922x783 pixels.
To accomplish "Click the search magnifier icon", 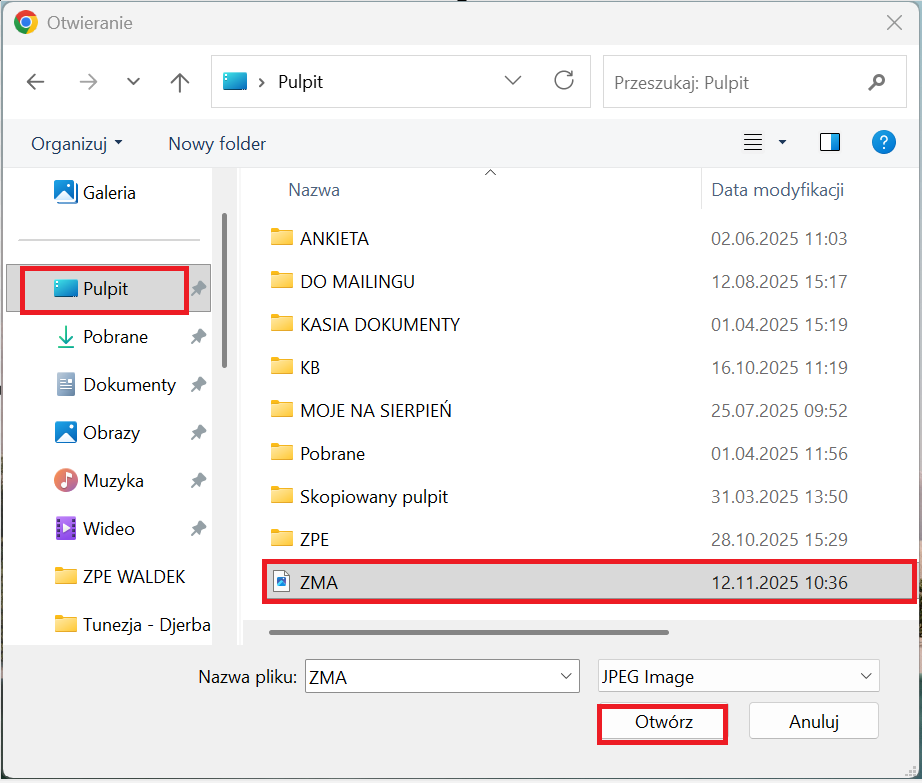I will click(x=877, y=82).
